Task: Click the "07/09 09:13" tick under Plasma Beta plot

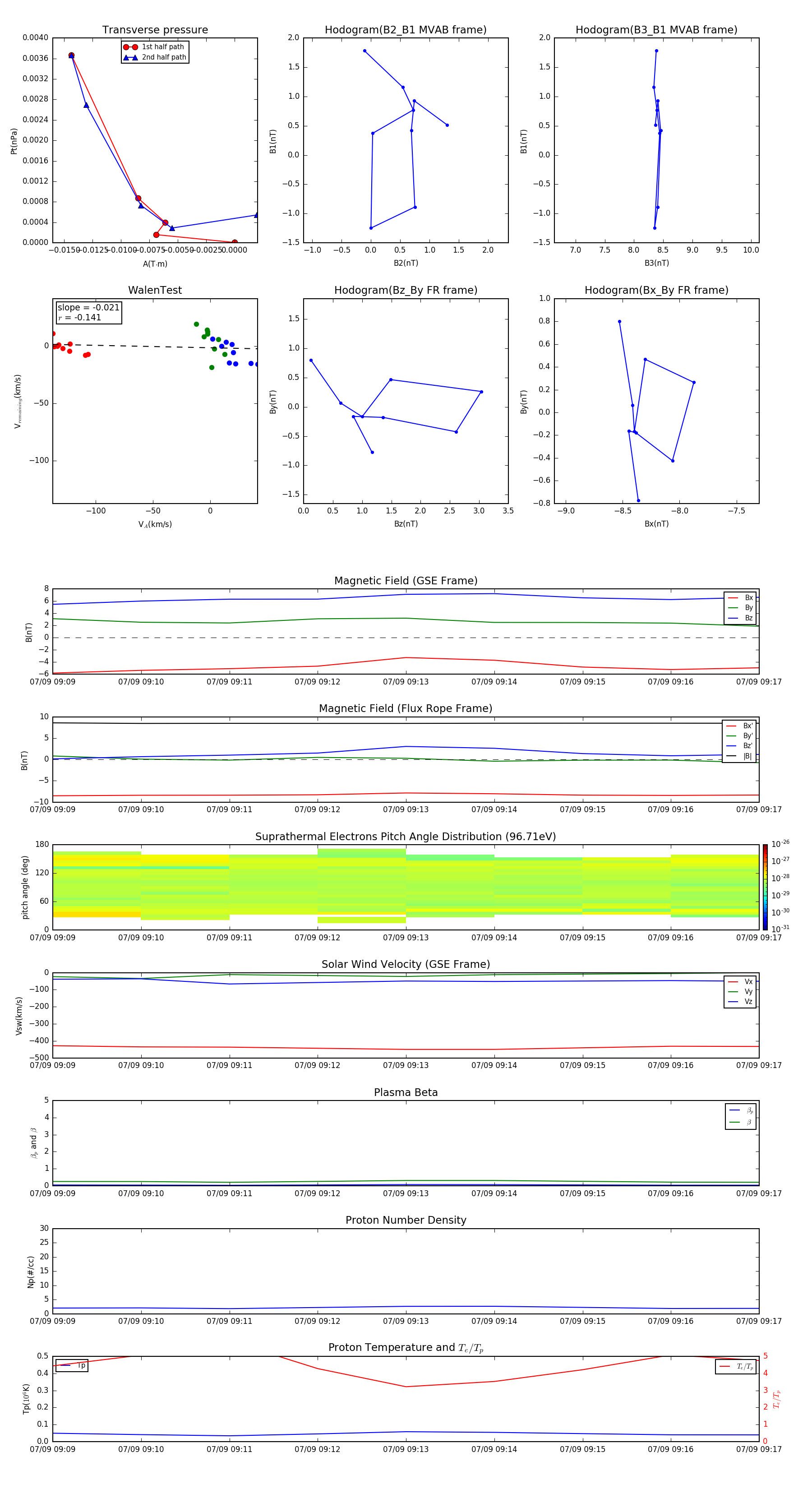Action: pyautogui.click(x=406, y=1193)
